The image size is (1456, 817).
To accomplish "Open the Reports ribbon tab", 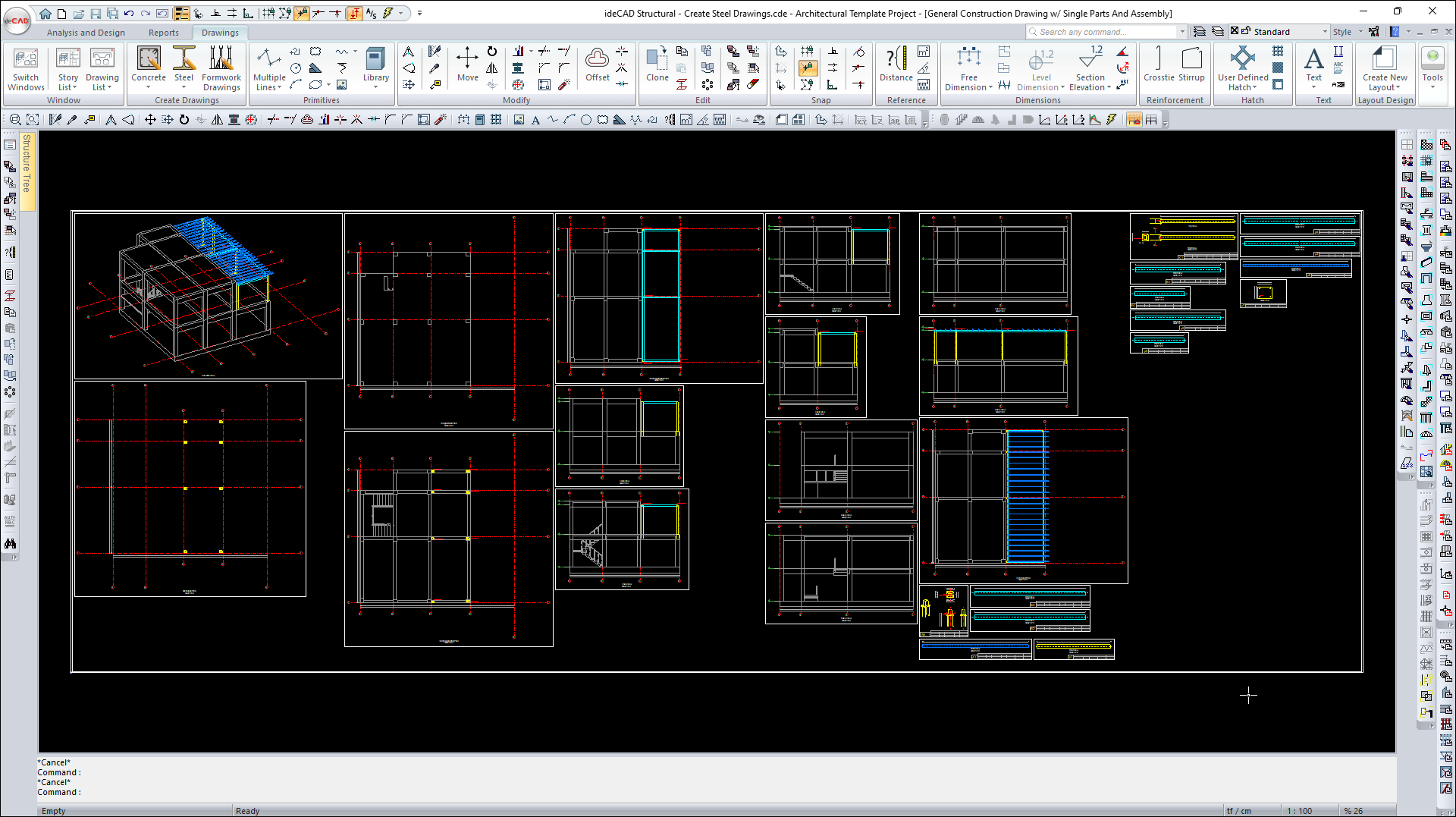I will pyautogui.click(x=163, y=33).
